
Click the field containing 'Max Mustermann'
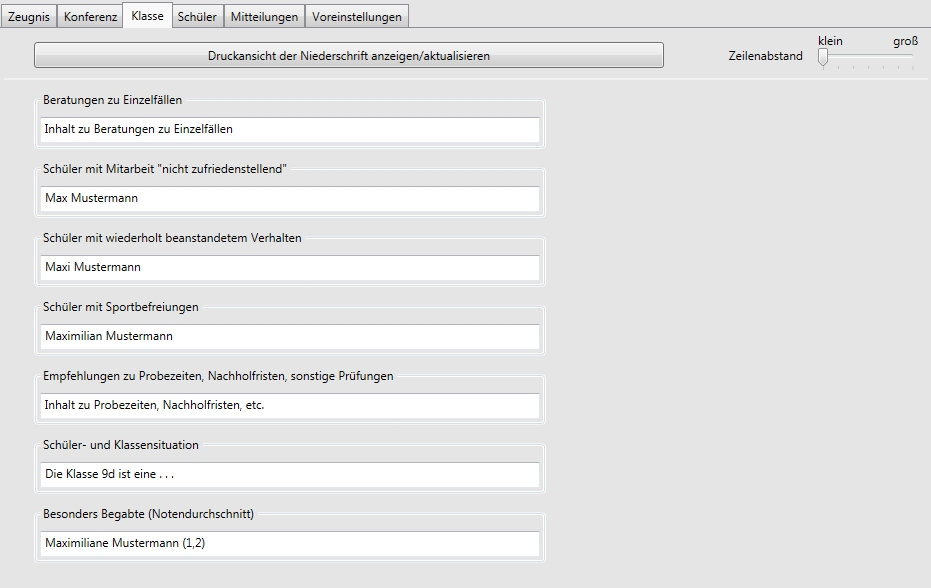pos(290,199)
